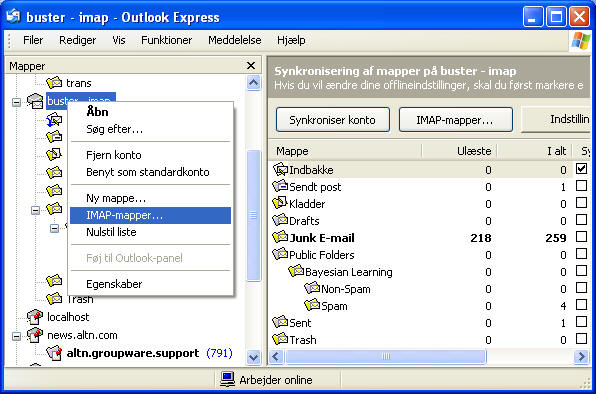Choose Søg efter in context menu
The width and height of the screenshot is (596, 394).
click(x=150, y=129)
